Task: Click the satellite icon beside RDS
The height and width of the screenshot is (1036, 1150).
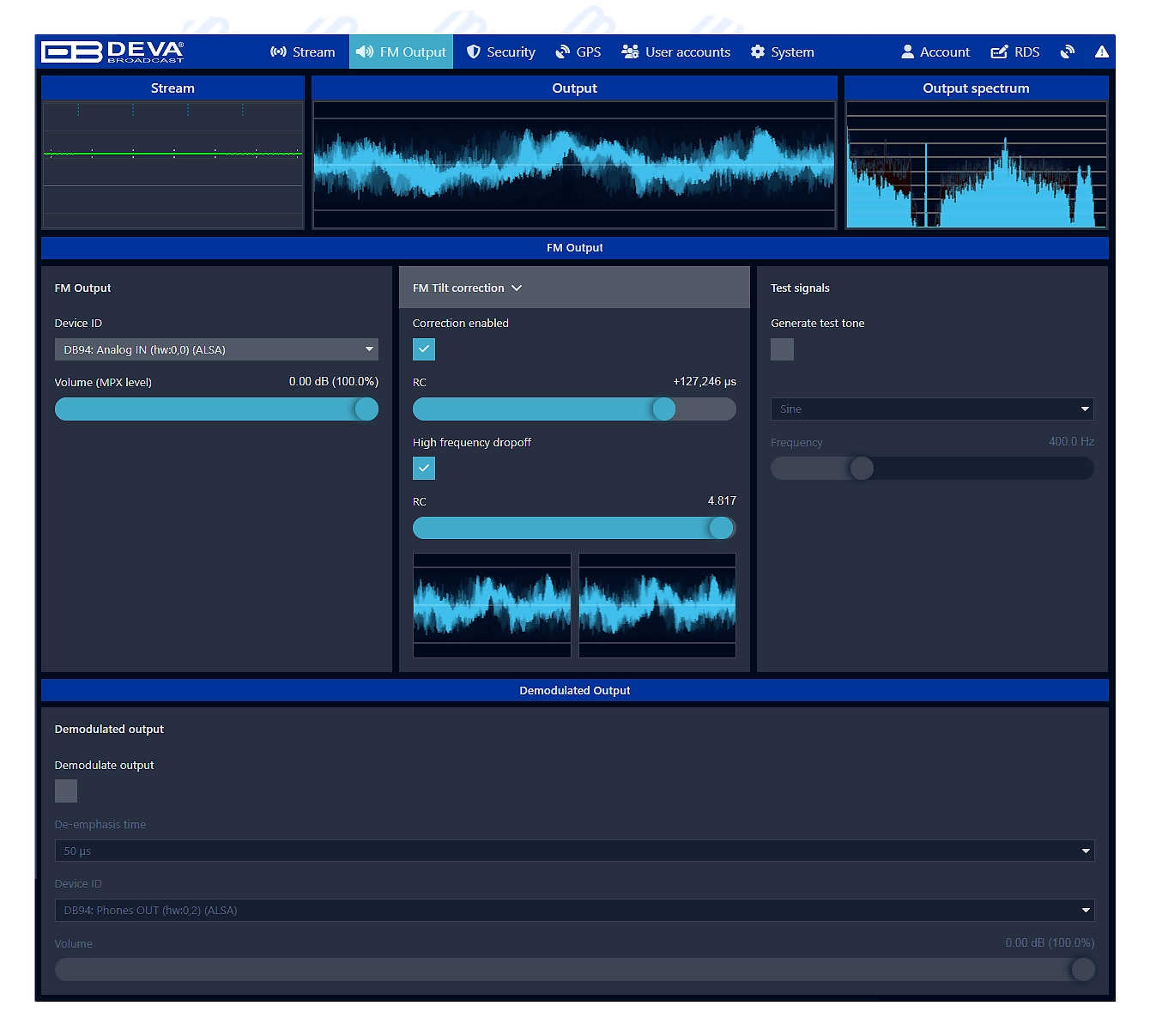Action: [x=1067, y=52]
